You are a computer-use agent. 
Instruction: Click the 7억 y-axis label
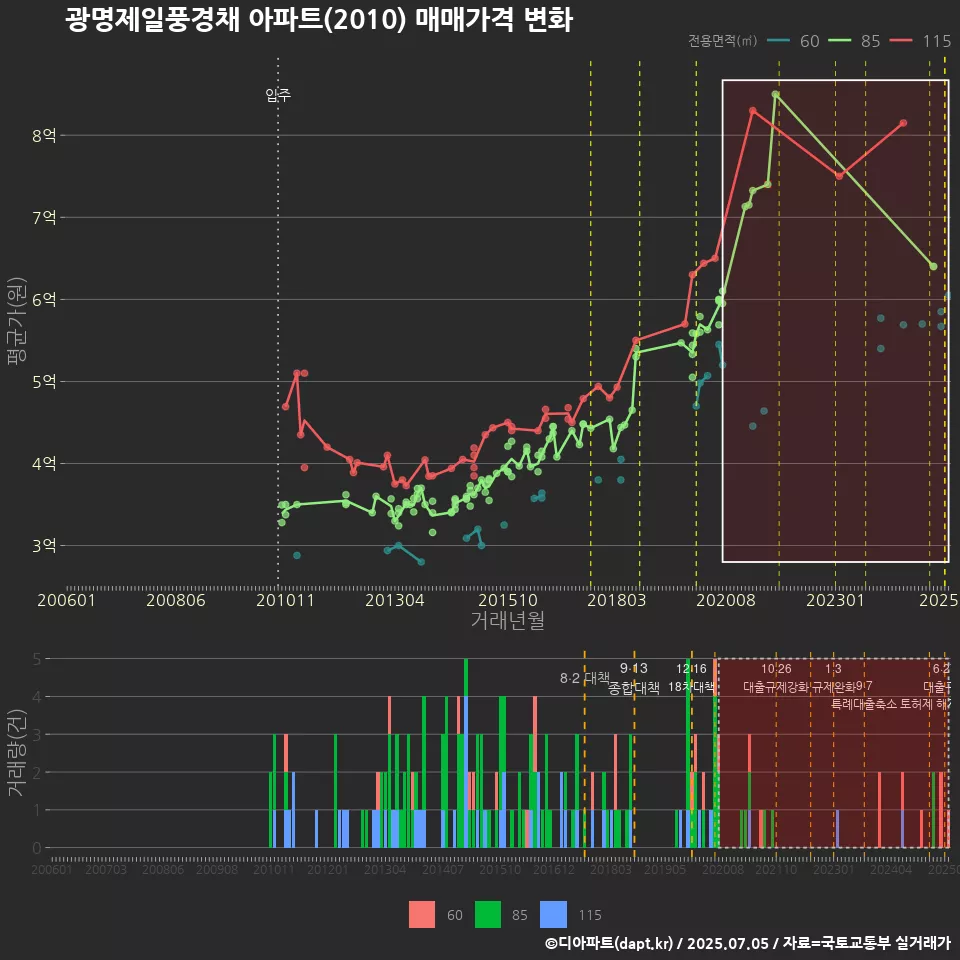point(44,217)
